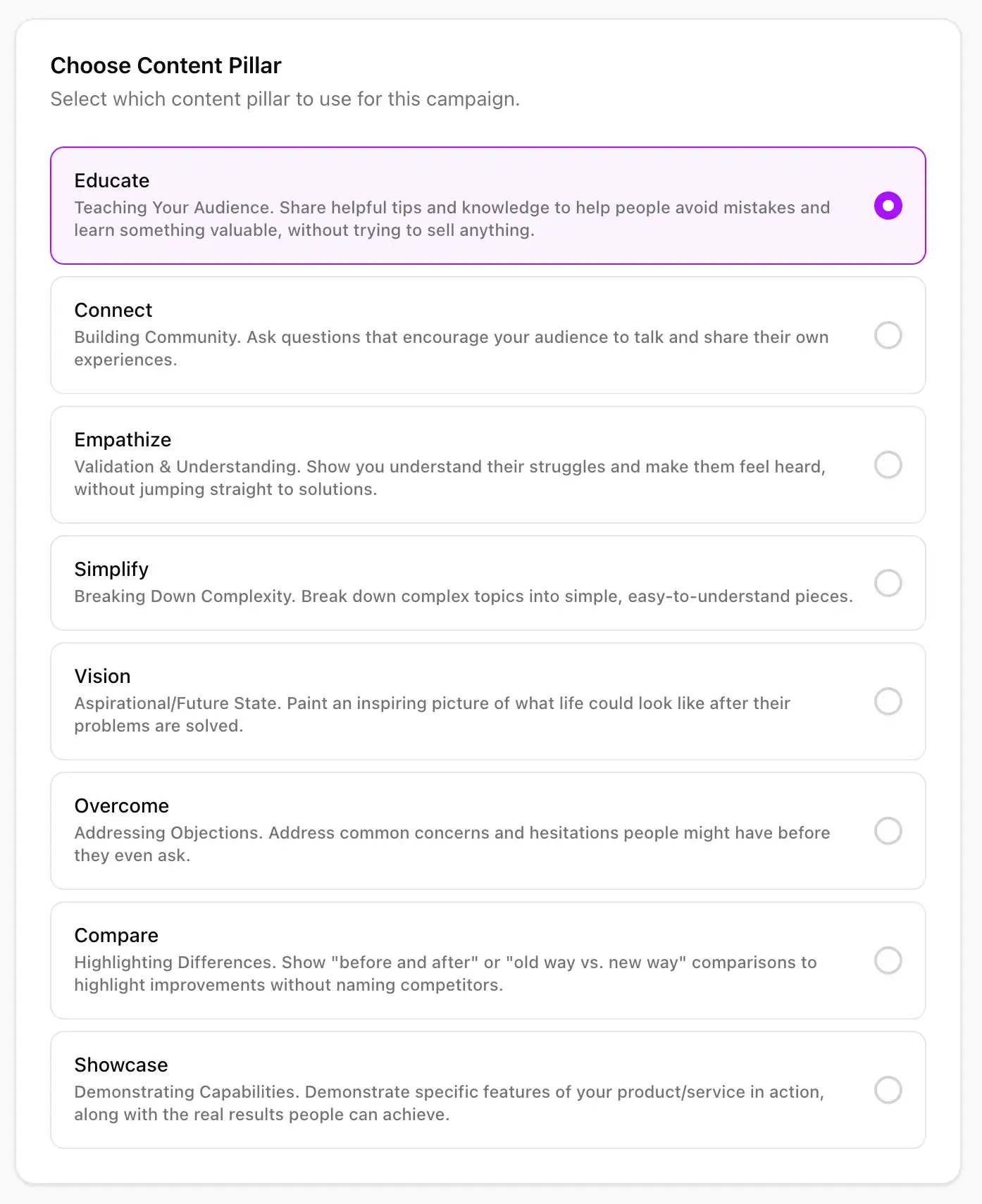The image size is (982, 1204).
Task: Click the Educate title text
Action: point(111,180)
